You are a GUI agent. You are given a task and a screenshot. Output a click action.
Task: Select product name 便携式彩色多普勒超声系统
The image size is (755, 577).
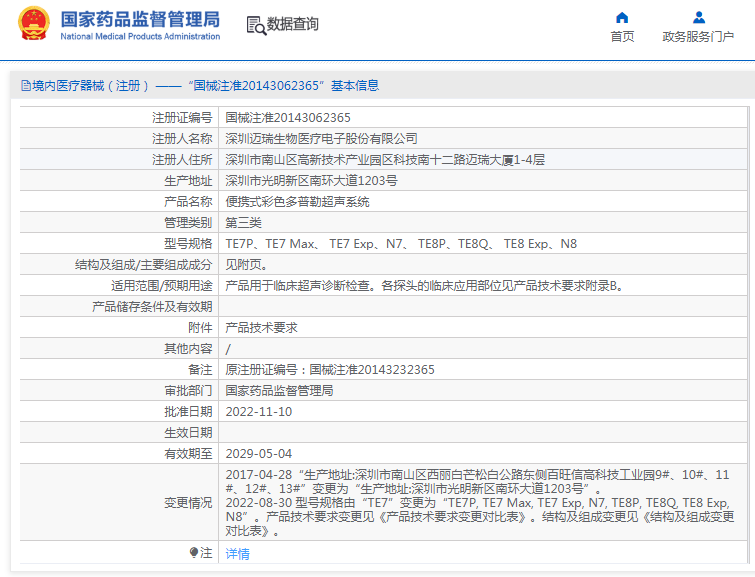coord(297,202)
